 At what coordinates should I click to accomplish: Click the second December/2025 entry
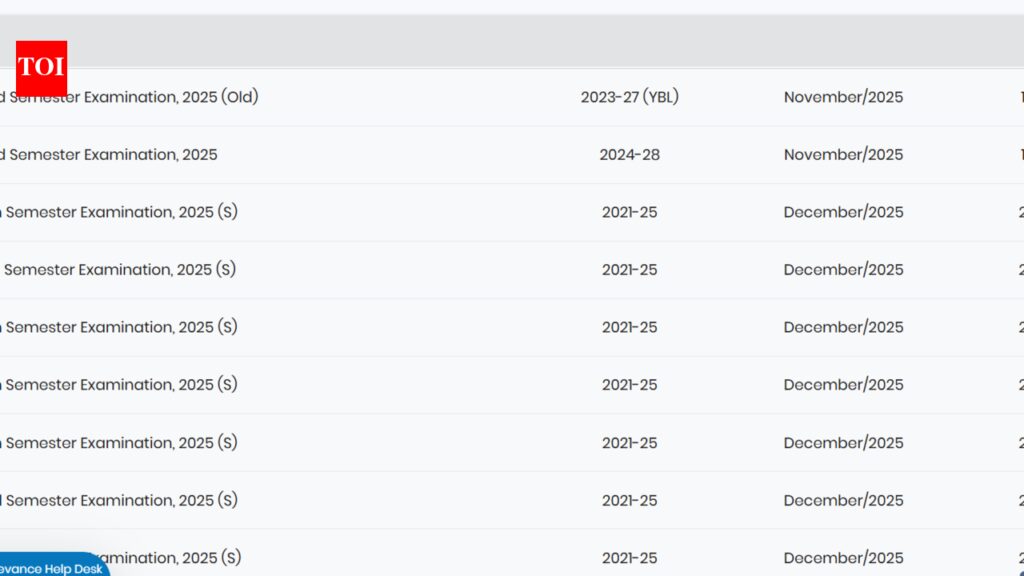(x=843, y=270)
